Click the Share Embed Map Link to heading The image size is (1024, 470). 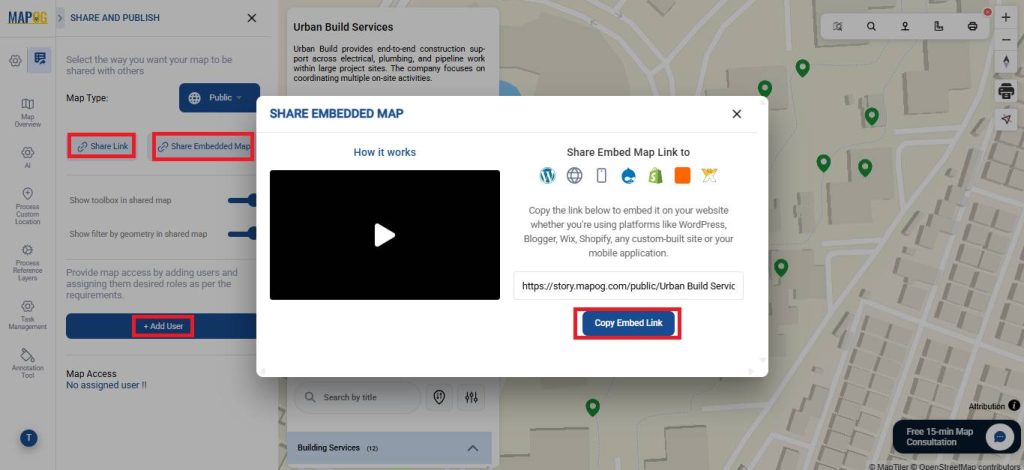(x=628, y=152)
